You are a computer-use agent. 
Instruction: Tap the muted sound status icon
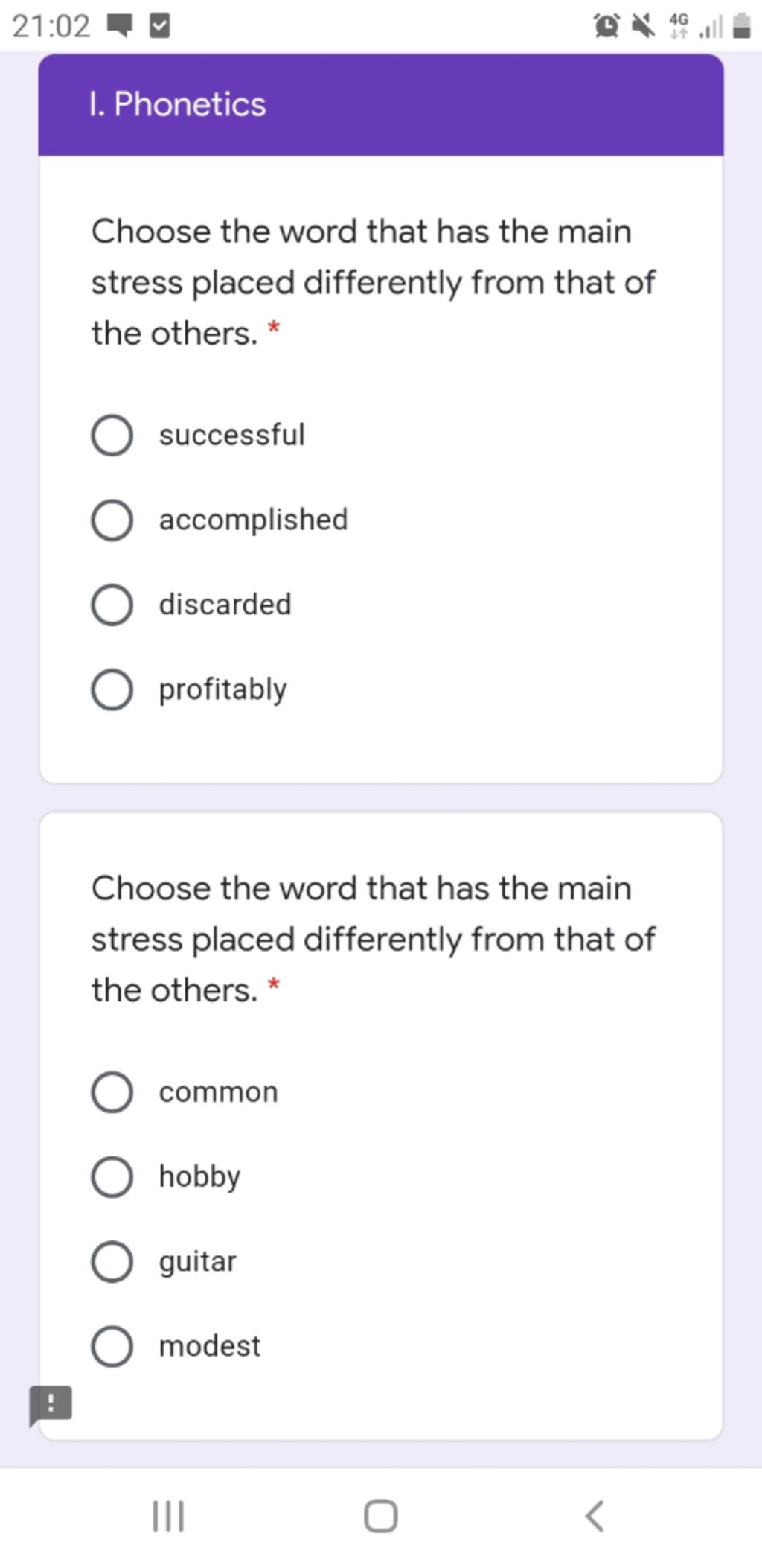[x=644, y=27]
